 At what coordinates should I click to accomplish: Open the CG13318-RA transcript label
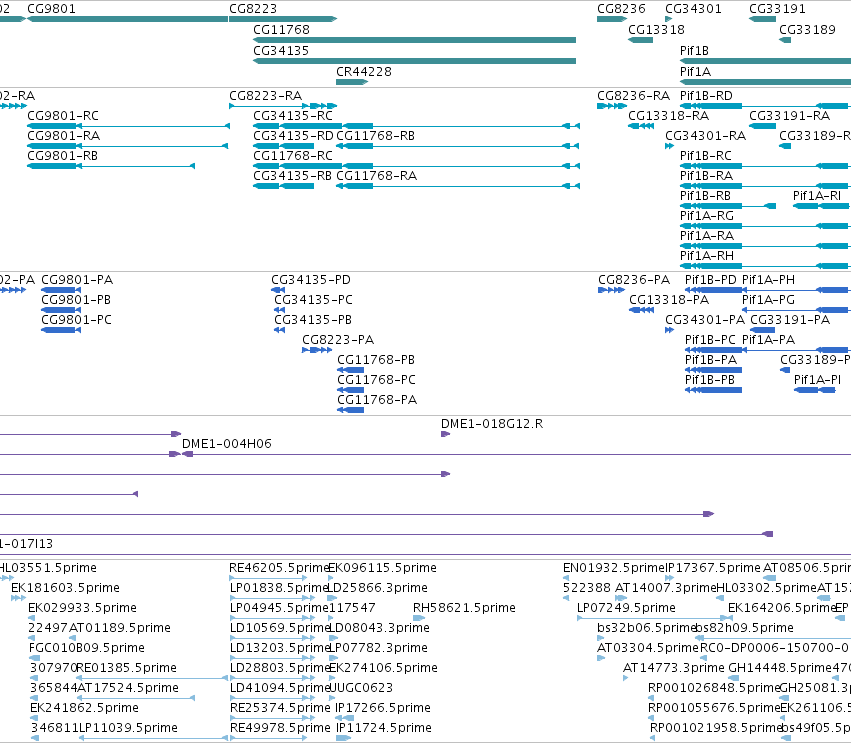click(x=669, y=116)
